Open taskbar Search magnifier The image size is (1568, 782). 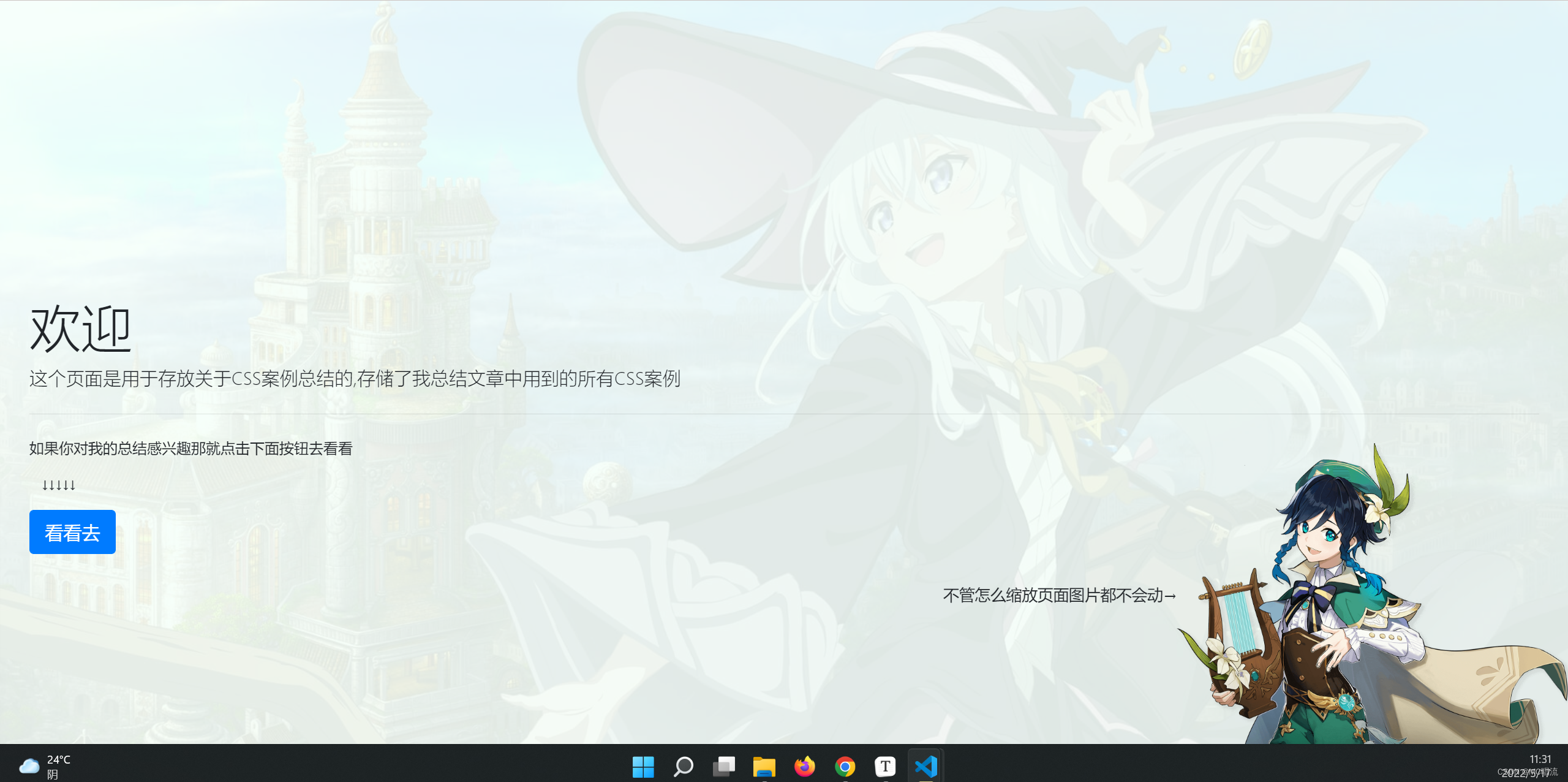(683, 766)
